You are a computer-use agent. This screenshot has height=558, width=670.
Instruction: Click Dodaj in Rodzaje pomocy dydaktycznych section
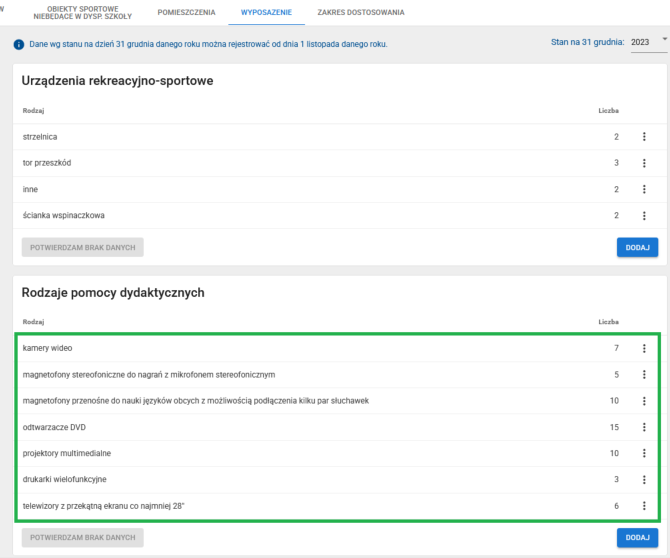637,538
